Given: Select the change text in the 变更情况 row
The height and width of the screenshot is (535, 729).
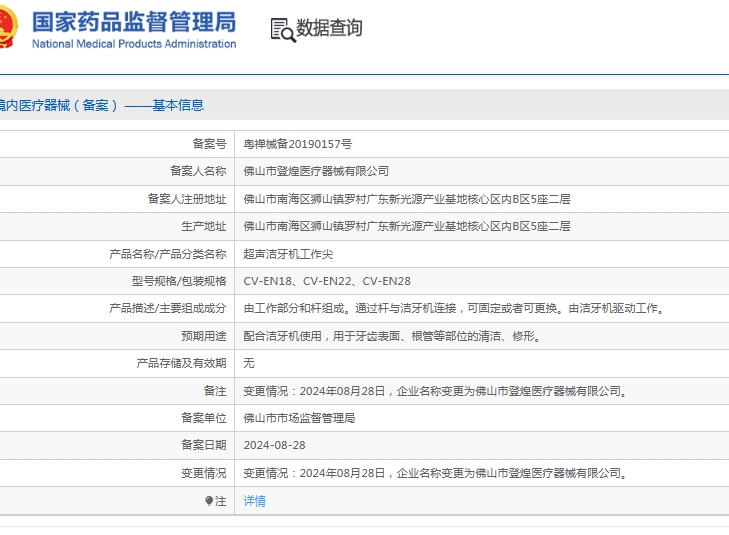Looking at the screenshot, I should pos(436,473).
